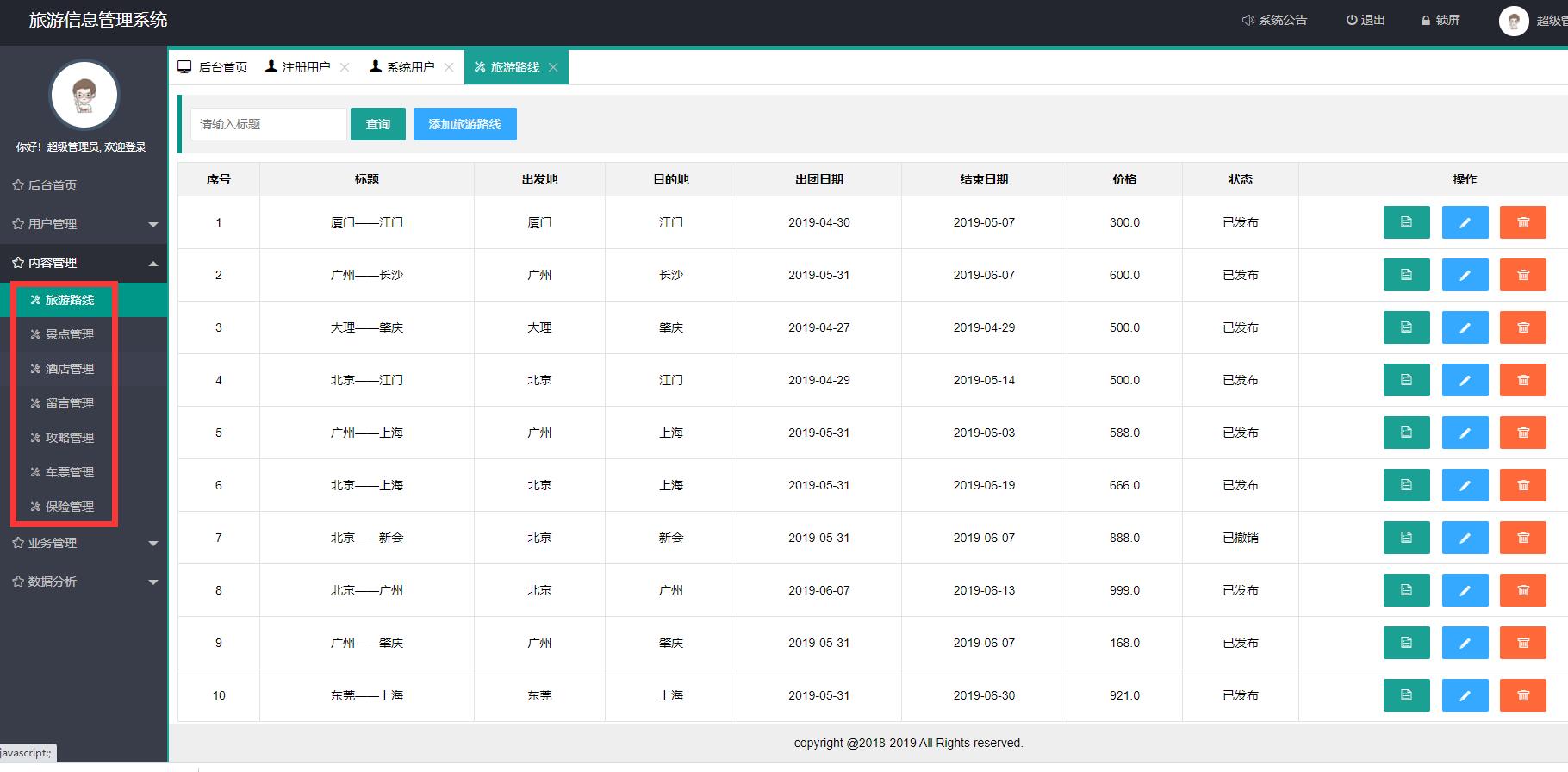Close the 注册用户 tab
Image resolution: width=1568 pixels, height=772 pixels.
(345, 67)
